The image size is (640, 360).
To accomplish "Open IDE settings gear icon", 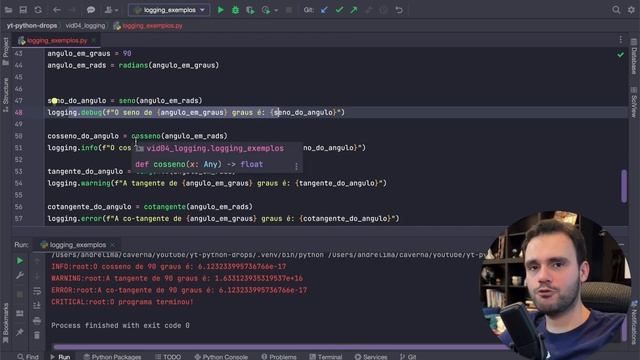I will (631, 10).
